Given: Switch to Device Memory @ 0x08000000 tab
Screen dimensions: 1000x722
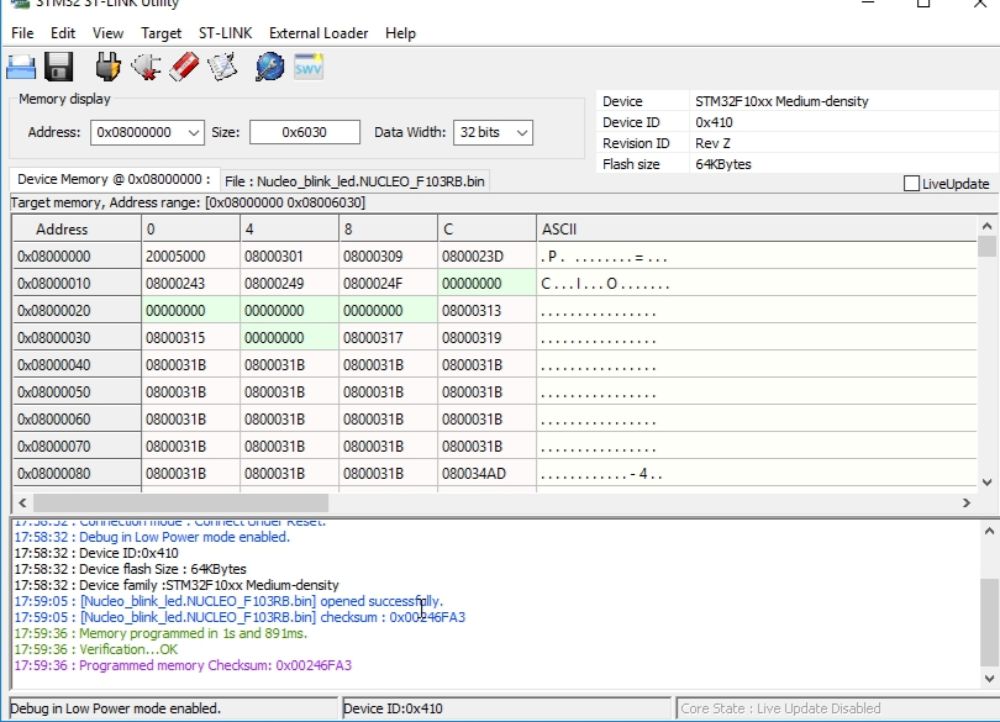Looking at the screenshot, I should click(114, 179).
